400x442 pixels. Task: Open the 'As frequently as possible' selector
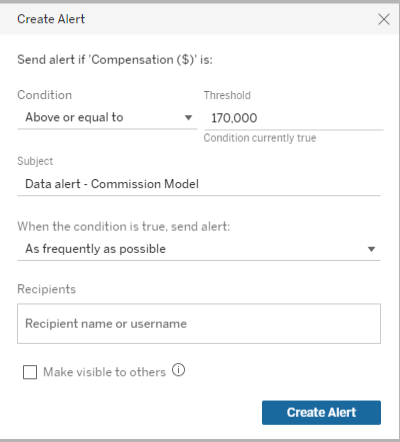tap(199, 249)
